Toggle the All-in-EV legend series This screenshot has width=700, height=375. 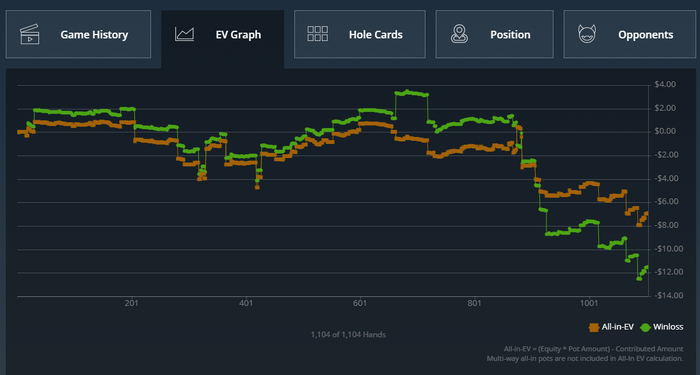(x=612, y=327)
